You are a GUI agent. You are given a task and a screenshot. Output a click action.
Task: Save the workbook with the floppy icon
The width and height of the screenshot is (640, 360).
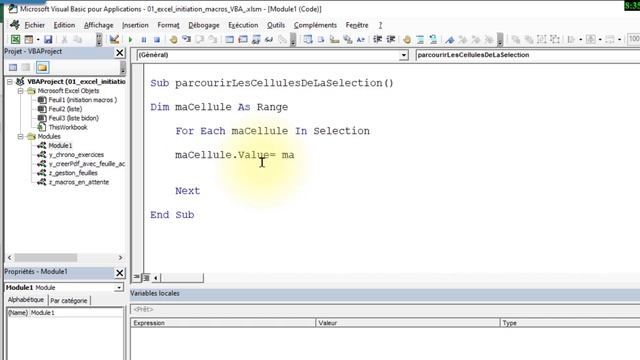[48, 39]
